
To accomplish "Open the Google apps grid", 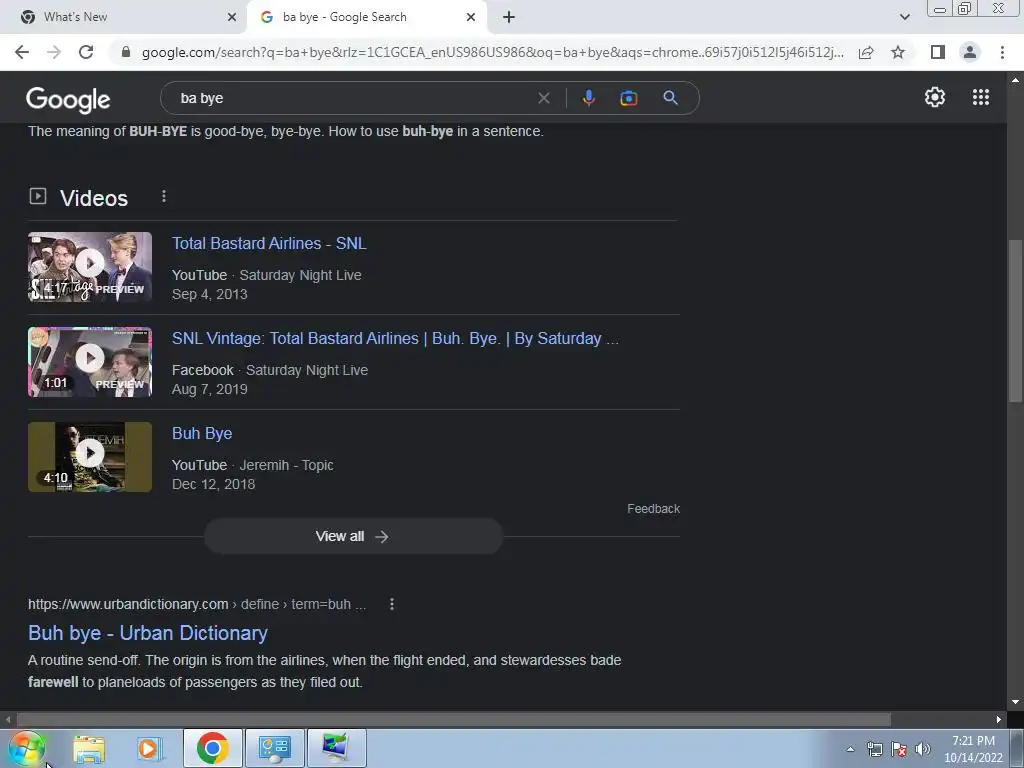I will (x=981, y=97).
